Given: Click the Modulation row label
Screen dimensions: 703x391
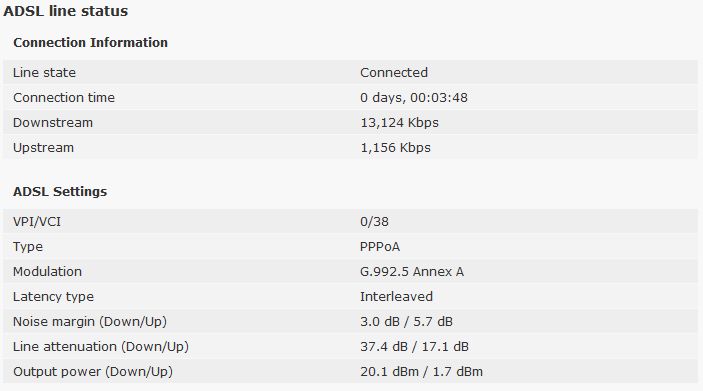Looking at the screenshot, I should coord(48,272).
